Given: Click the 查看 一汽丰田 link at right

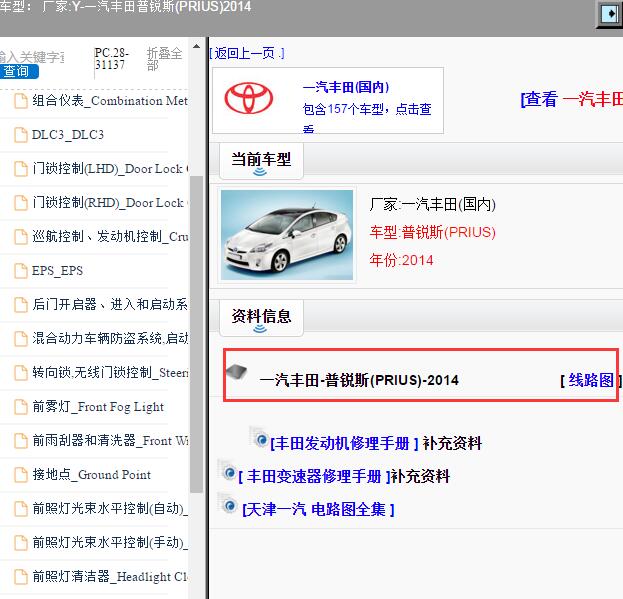Looking at the screenshot, I should pos(572,99).
